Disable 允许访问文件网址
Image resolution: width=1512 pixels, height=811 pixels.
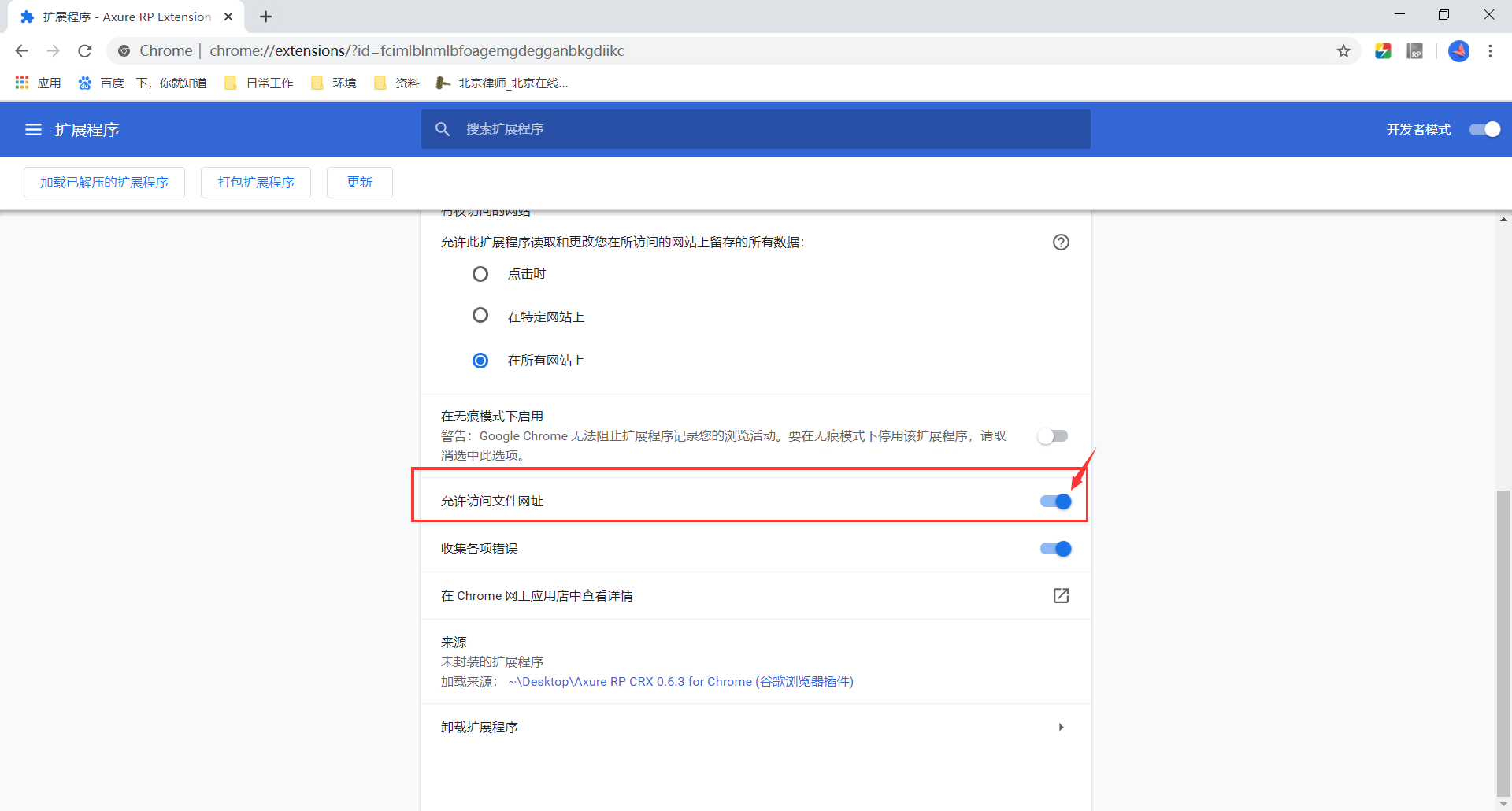[1054, 501]
